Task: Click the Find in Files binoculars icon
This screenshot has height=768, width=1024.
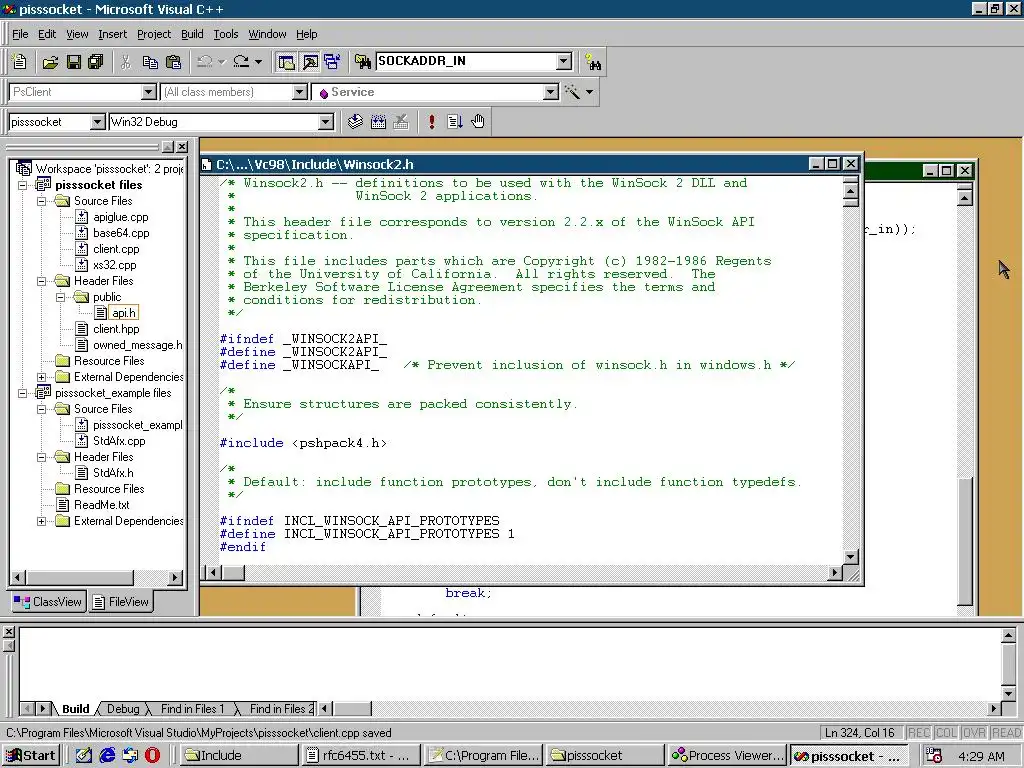Action: coord(363,62)
